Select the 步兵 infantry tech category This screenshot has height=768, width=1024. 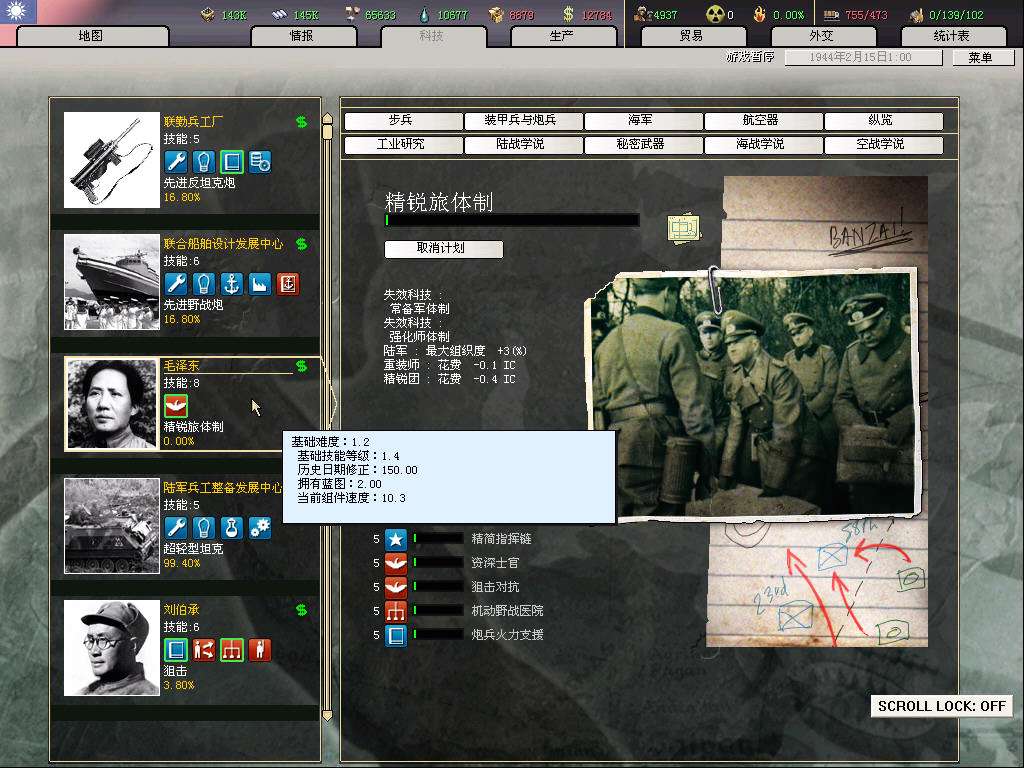(403, 120)
